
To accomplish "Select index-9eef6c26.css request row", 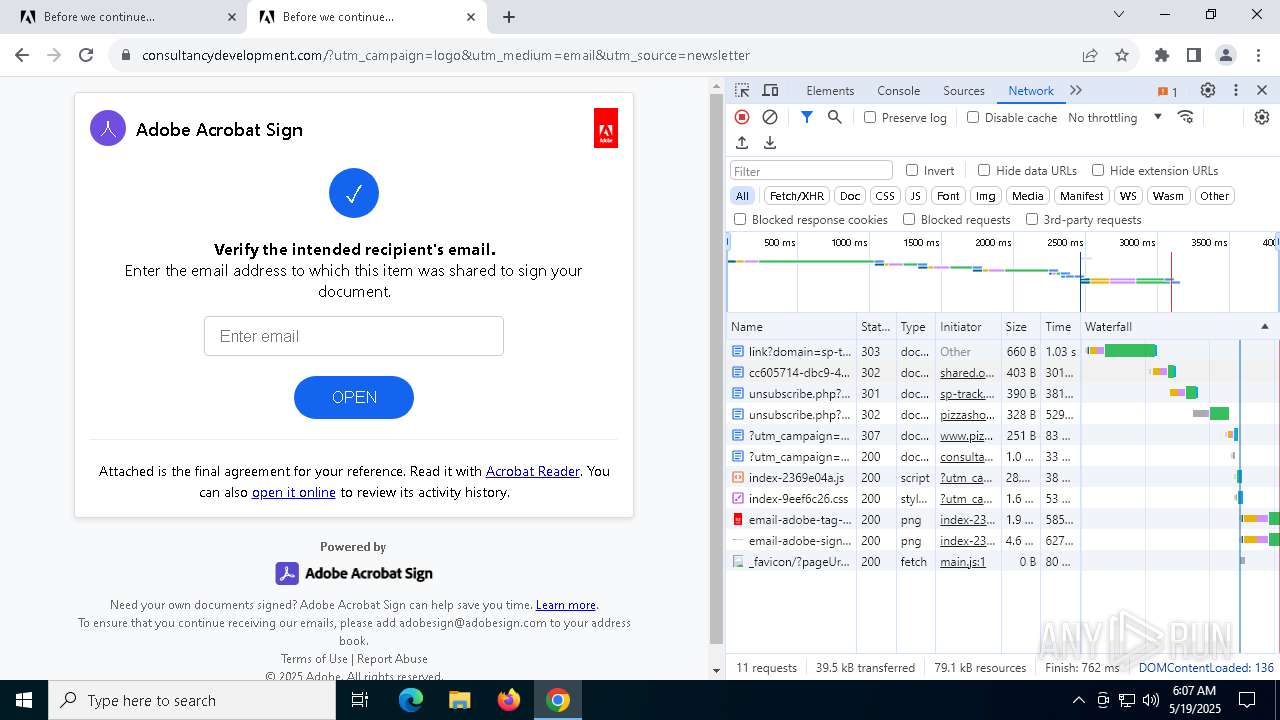I will (x=1002, y=498).
